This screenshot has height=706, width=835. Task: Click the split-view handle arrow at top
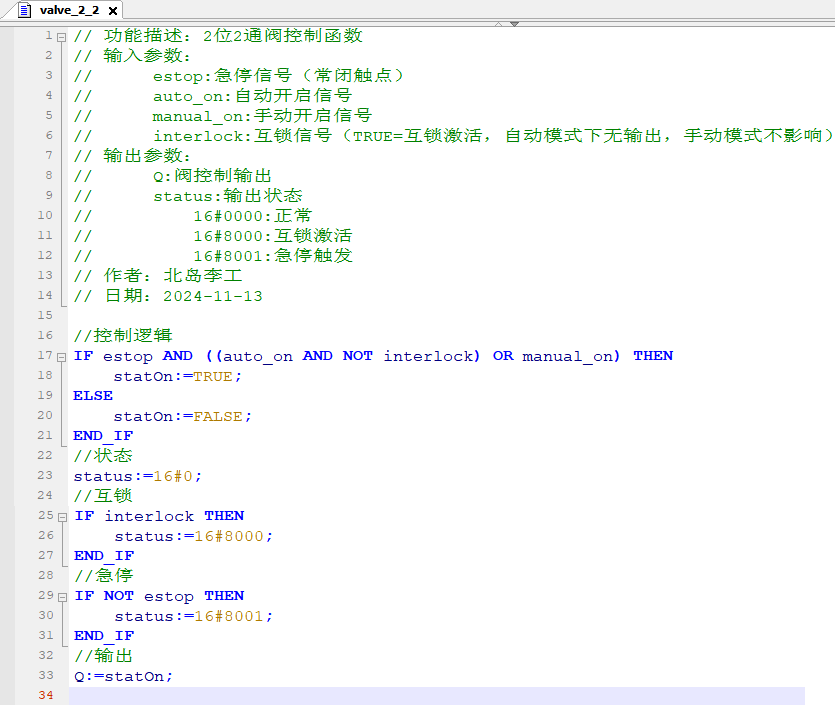click(514, 23)
